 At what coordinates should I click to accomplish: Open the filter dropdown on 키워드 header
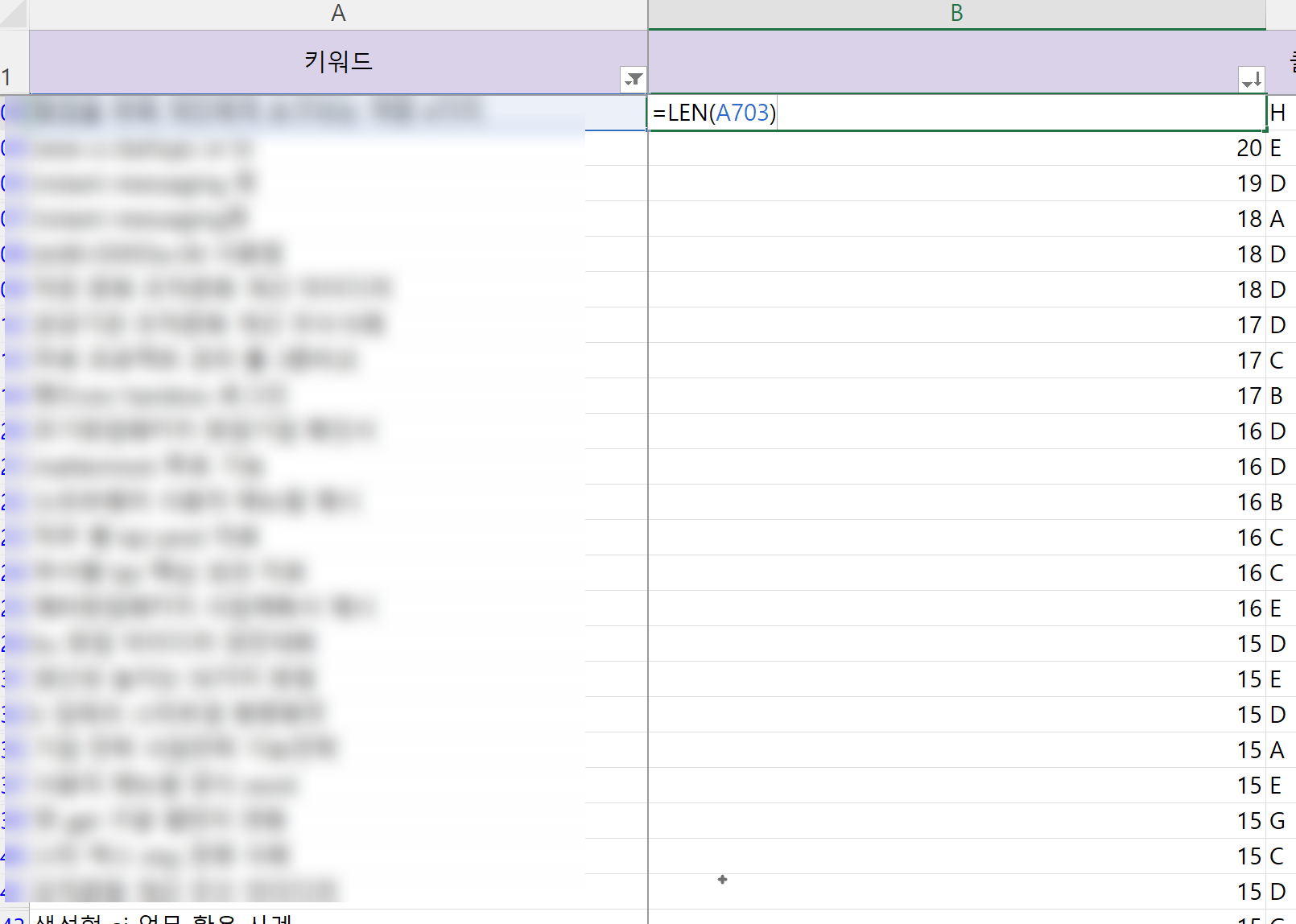point(634,79)
